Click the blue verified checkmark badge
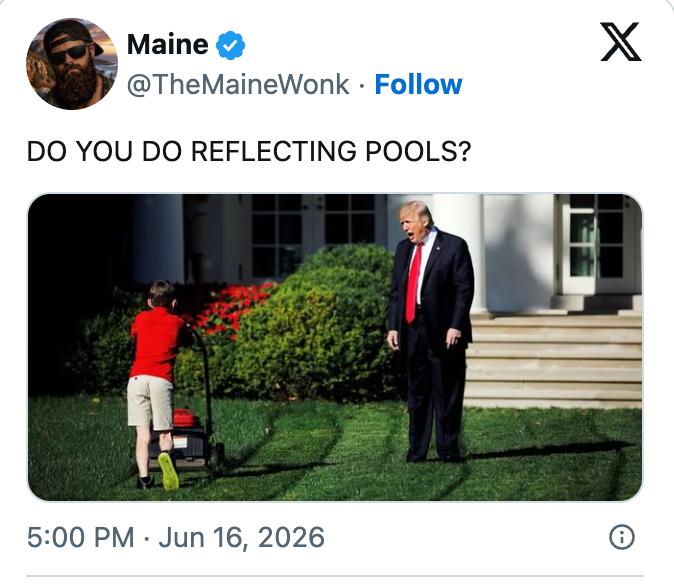Viewport: 674px width, 584px height. 230,45
